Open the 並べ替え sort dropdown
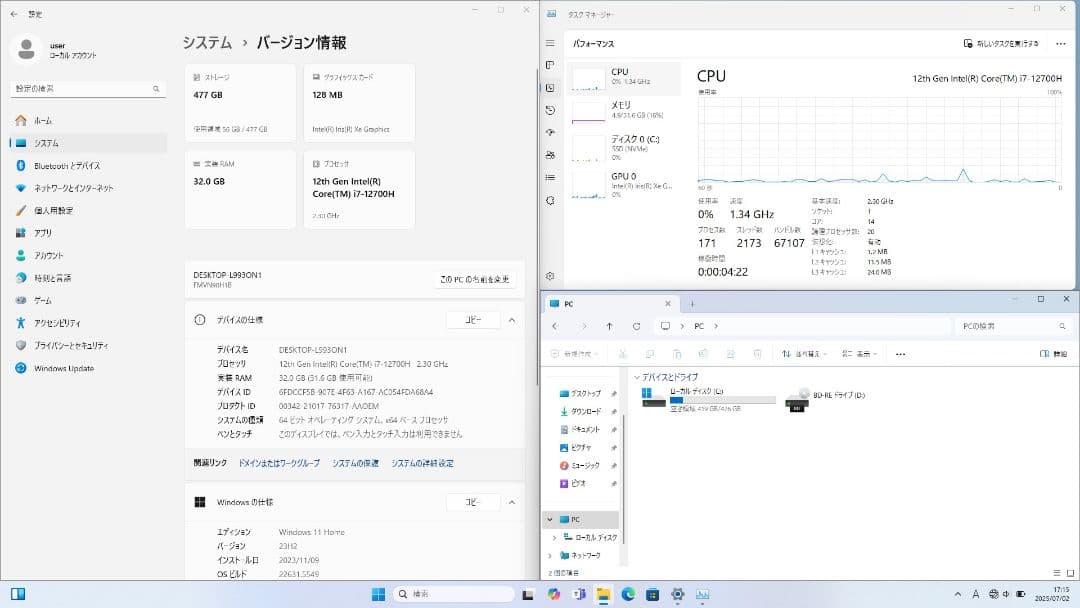Viewport: 1080px width, 608px height. coord(805,353)
